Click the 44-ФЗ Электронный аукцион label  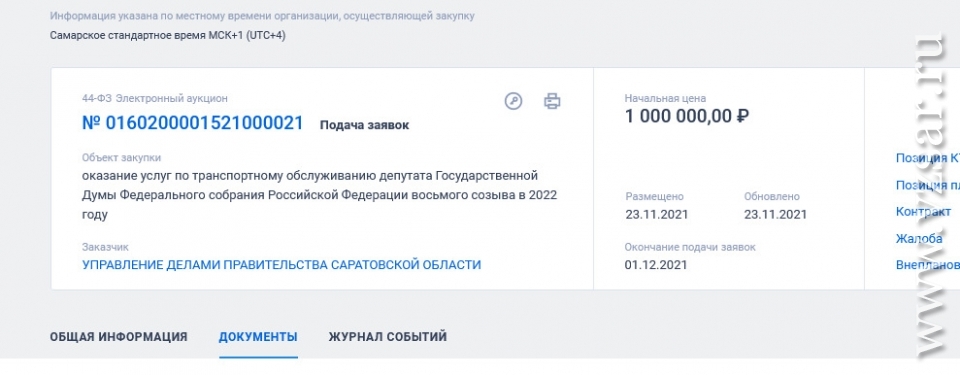155,98
